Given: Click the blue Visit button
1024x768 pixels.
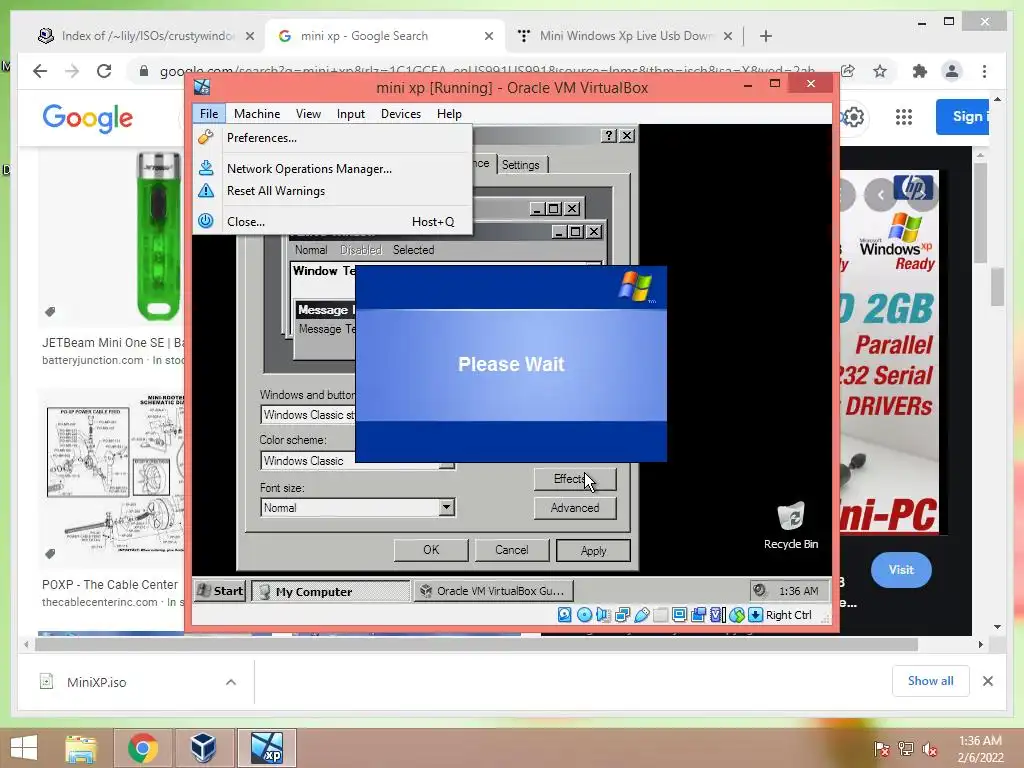Looking at the screenshot, I should point(901,569).
